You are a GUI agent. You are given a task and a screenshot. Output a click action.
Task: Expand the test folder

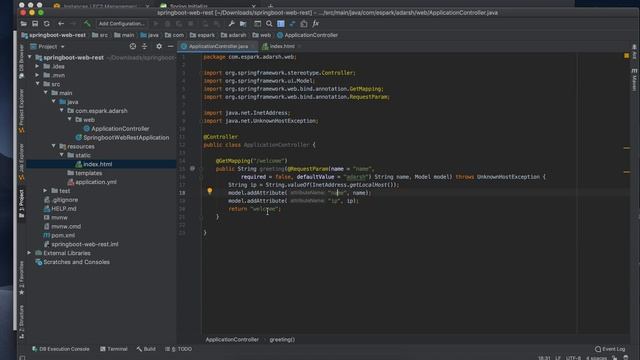(x=45, y=191)
